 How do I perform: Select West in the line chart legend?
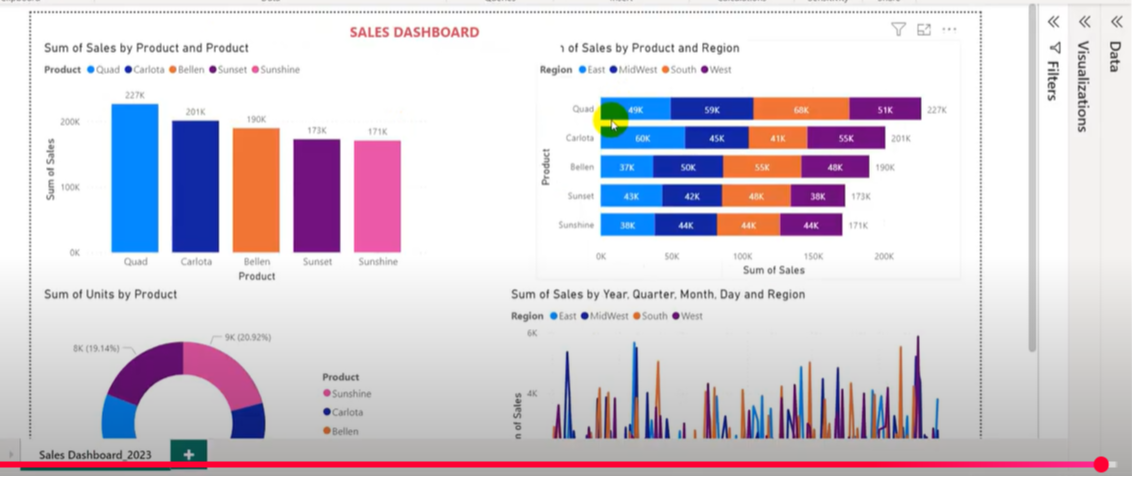pos(688,316)
